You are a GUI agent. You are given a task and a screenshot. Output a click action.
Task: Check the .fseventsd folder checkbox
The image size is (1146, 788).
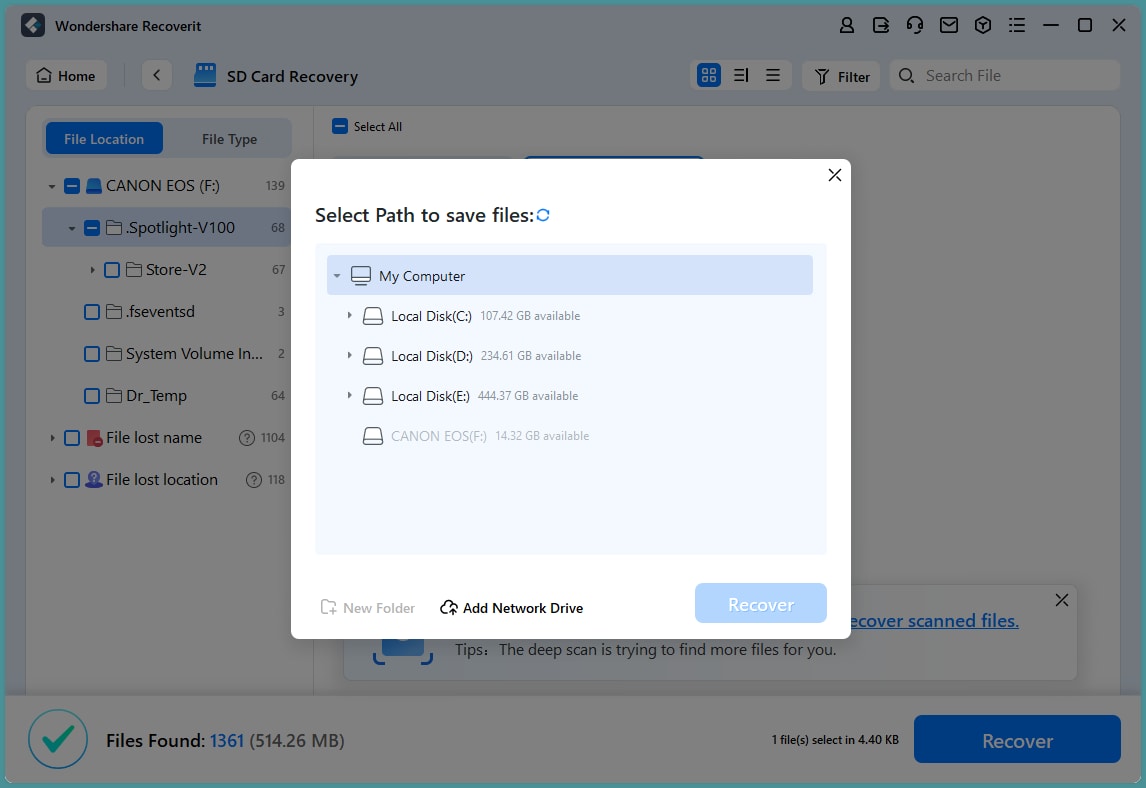(91, 312)
